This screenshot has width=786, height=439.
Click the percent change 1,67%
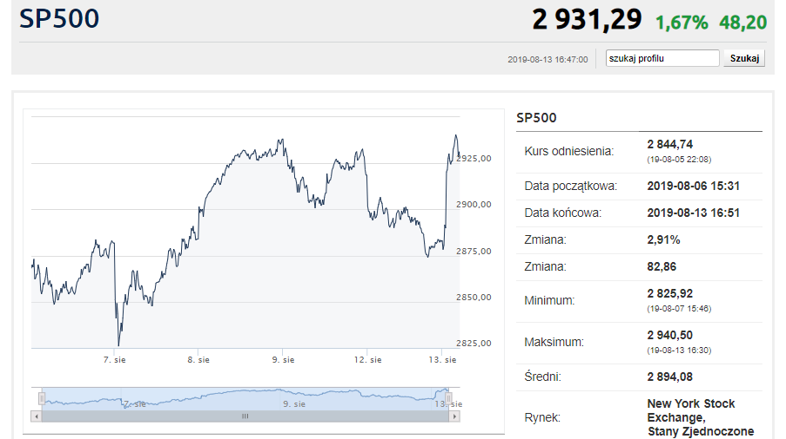[x=682, y=23]
